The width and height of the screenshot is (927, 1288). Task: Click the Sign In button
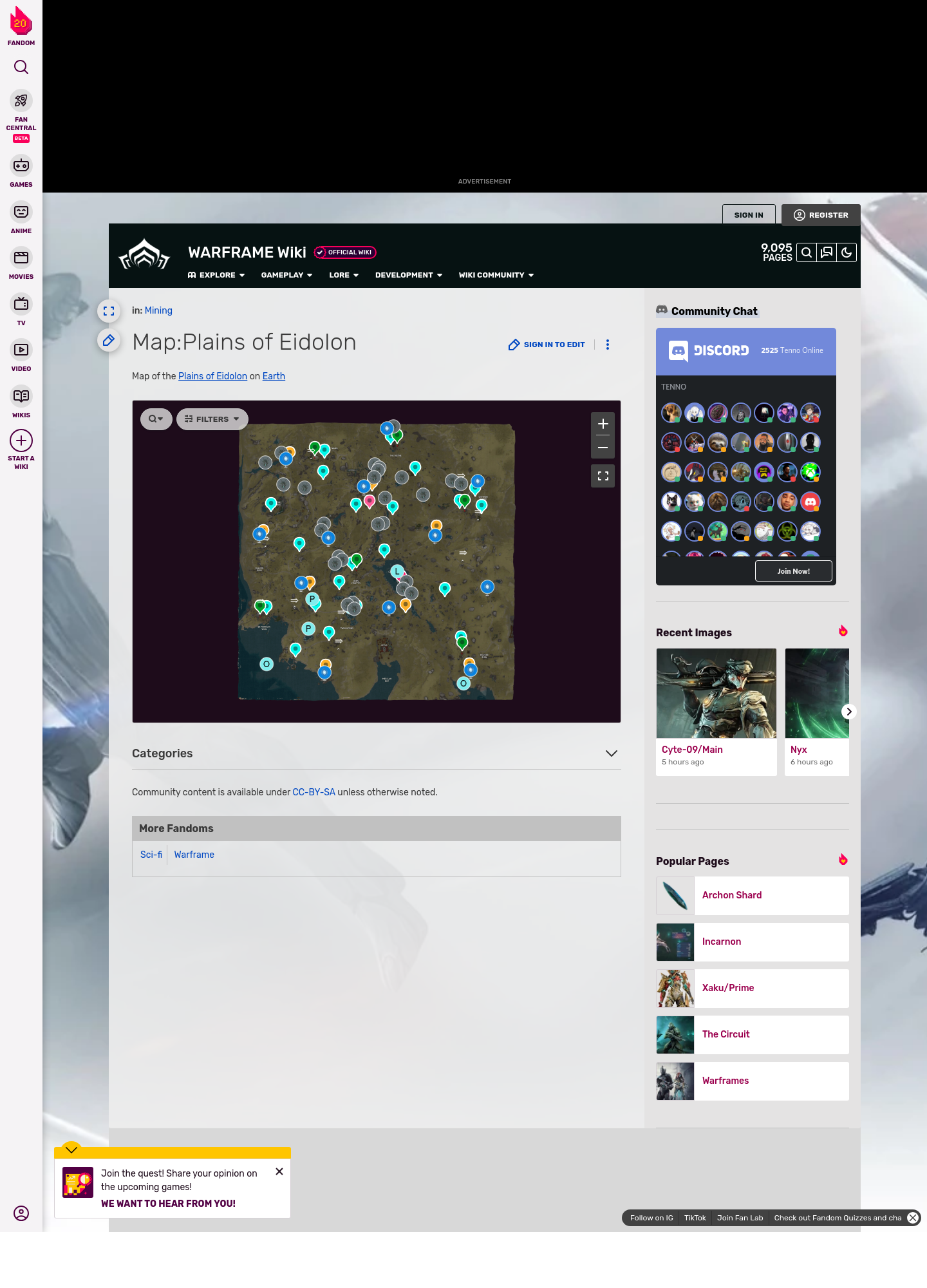[x=749, y=215]
